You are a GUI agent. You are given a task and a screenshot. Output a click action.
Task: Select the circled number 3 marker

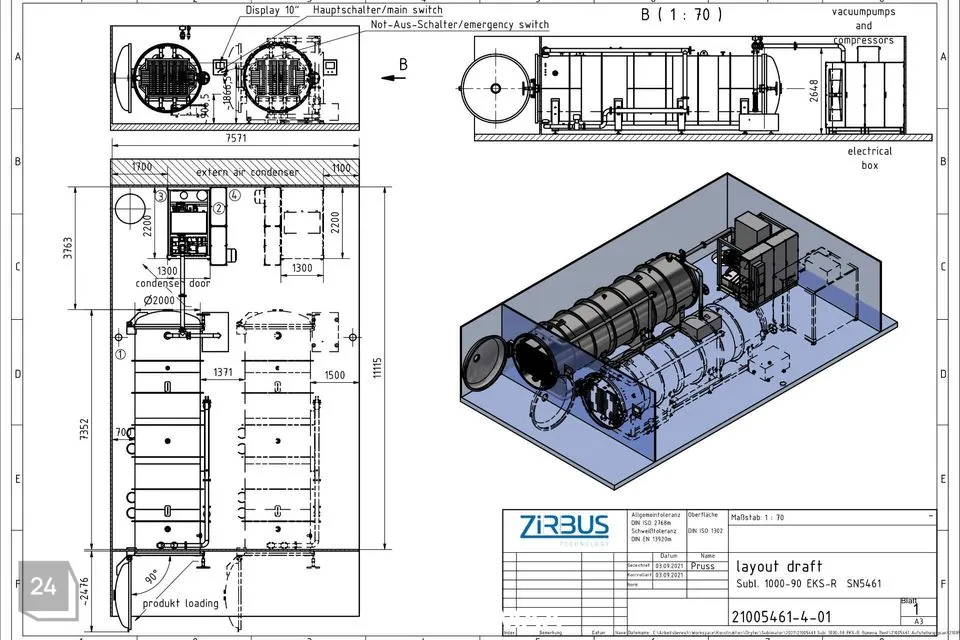(x=159, y=196)
